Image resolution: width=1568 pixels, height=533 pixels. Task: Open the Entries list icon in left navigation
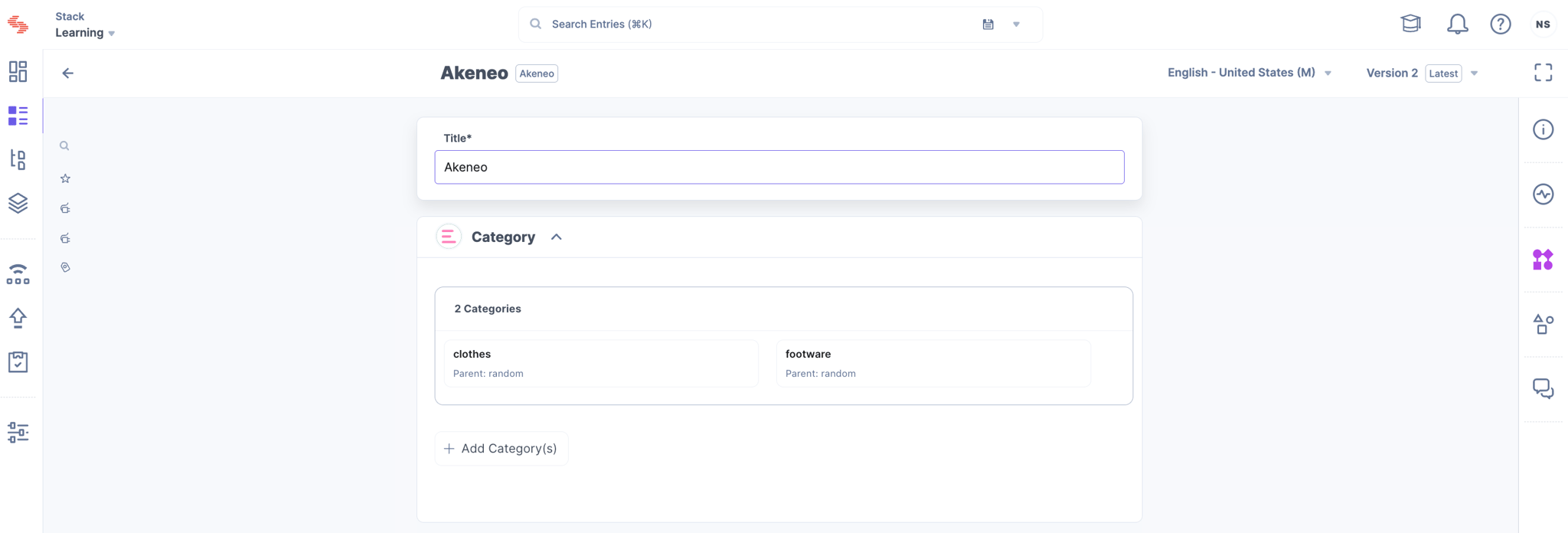pos(18,116)
